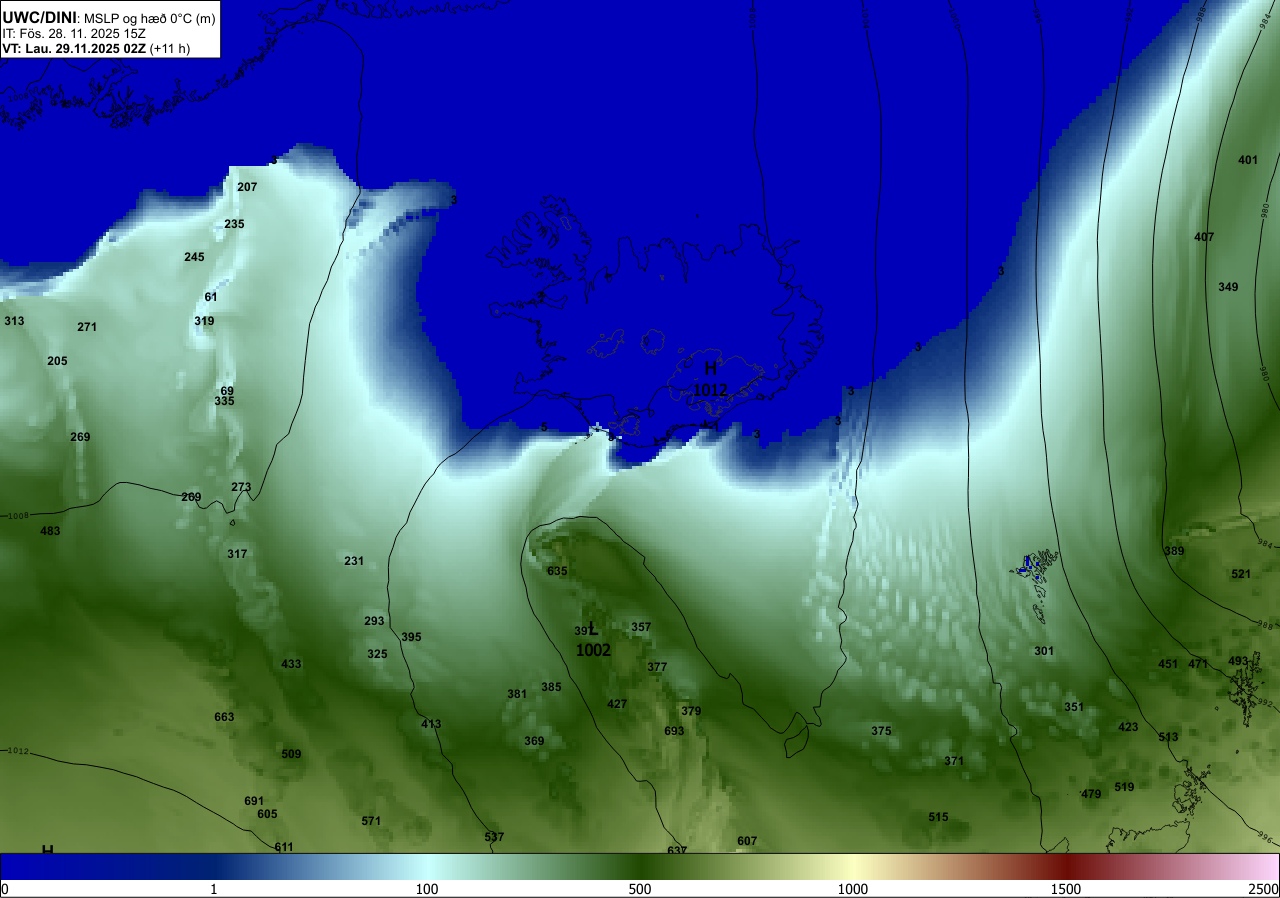This screenshot has width=1280, height=898.
Task: Click the value 519 on the map
Action: (x=1124, y=787)
